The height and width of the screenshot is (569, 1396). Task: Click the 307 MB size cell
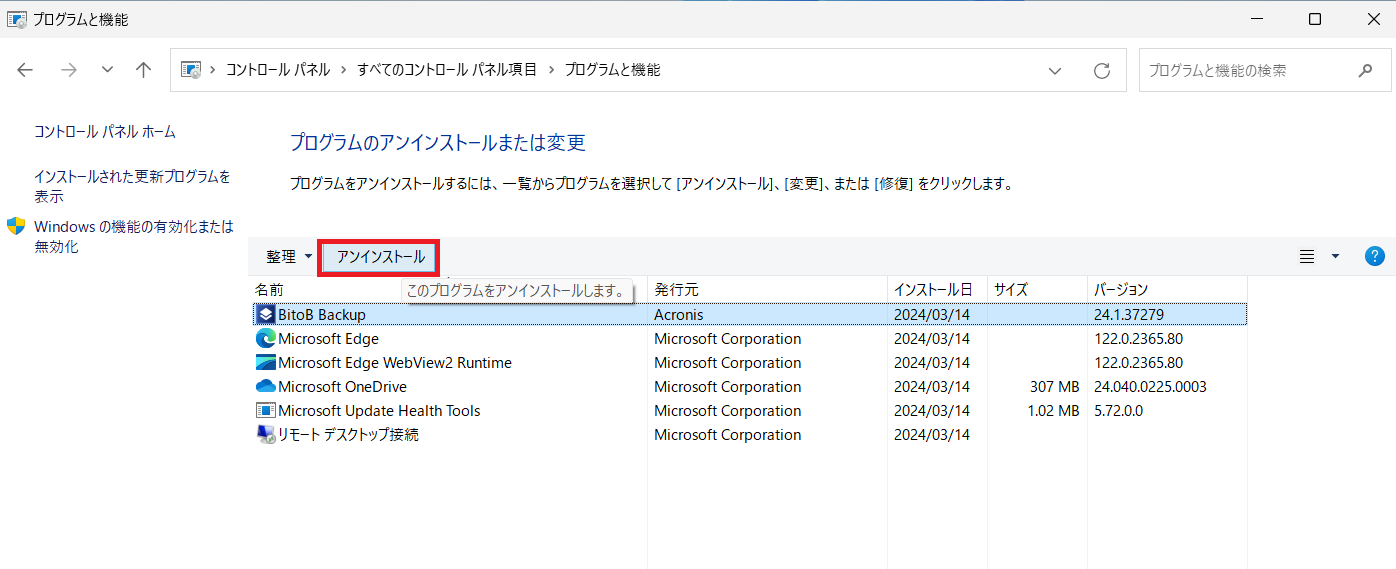click(1054, 387)
